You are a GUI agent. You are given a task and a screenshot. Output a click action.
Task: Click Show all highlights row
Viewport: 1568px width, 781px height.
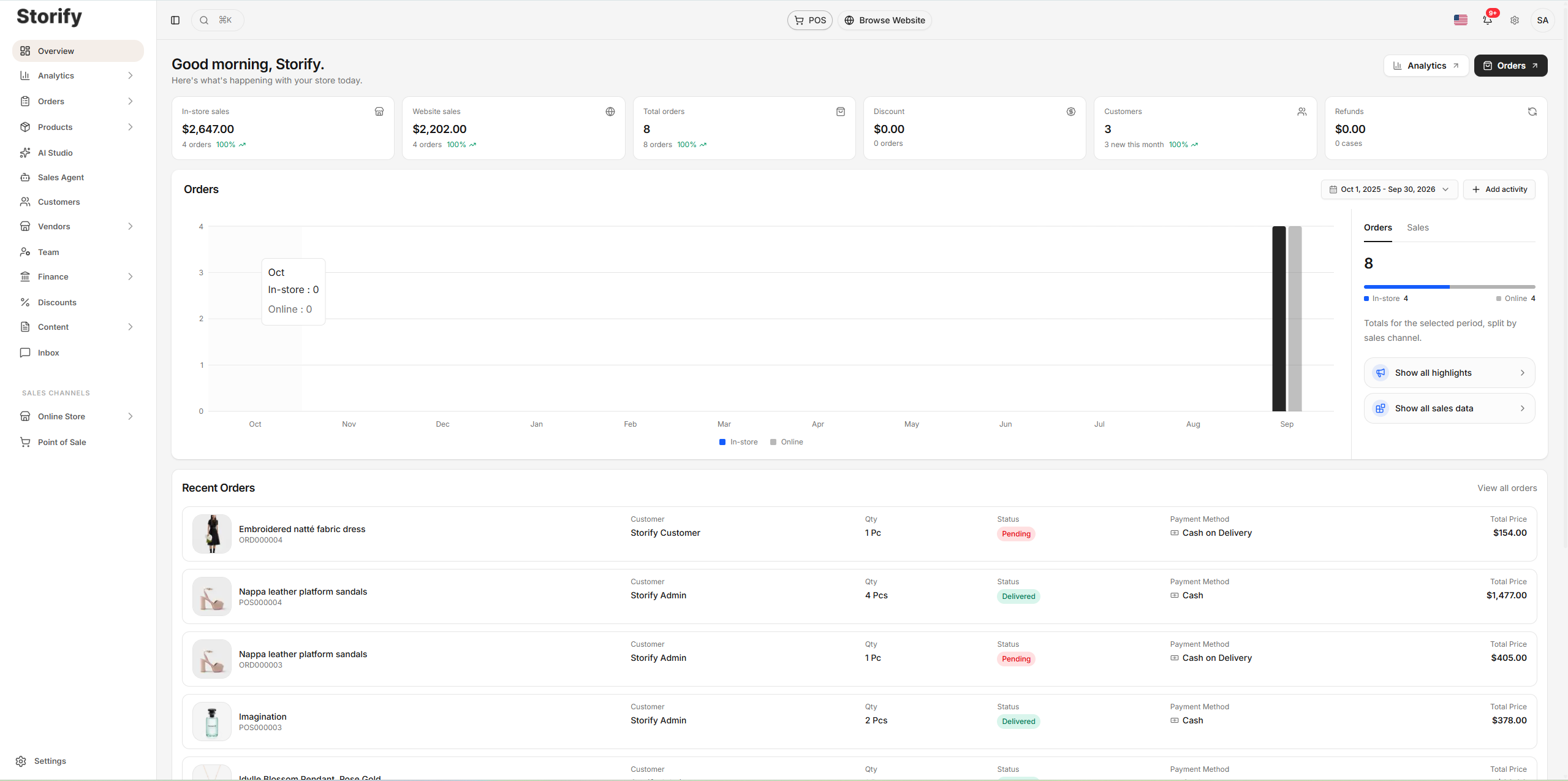click(1450, 373)
